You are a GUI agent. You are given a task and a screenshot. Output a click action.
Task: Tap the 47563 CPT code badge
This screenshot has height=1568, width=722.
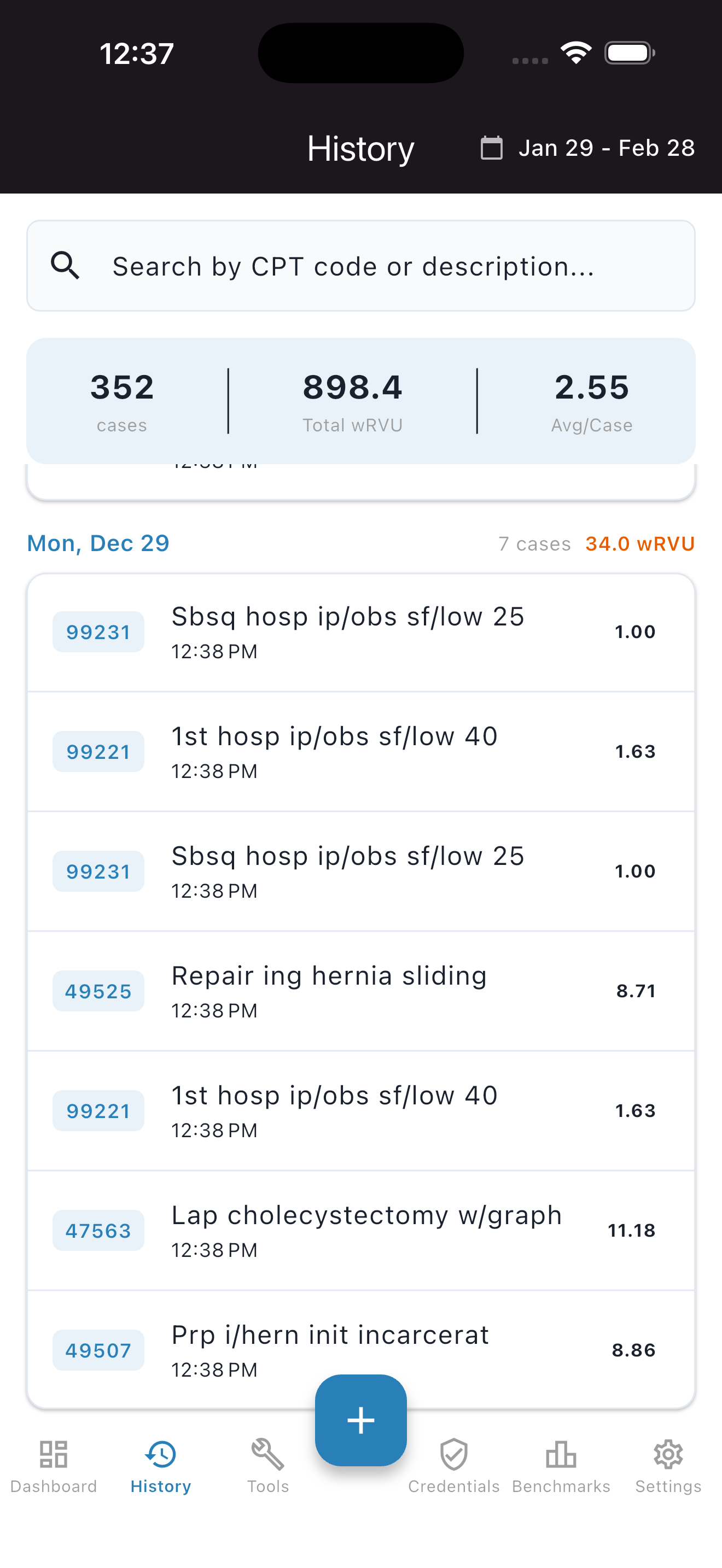[98, 1230]
